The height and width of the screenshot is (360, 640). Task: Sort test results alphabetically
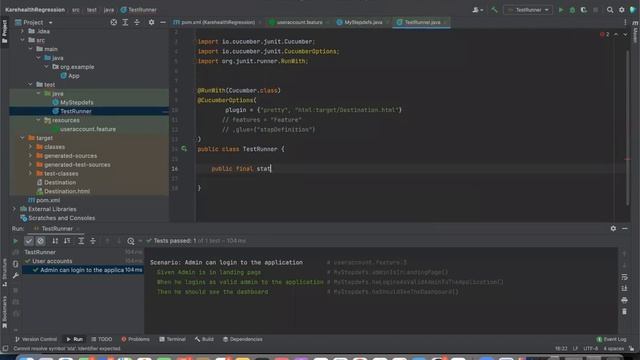tap(55, 241)
